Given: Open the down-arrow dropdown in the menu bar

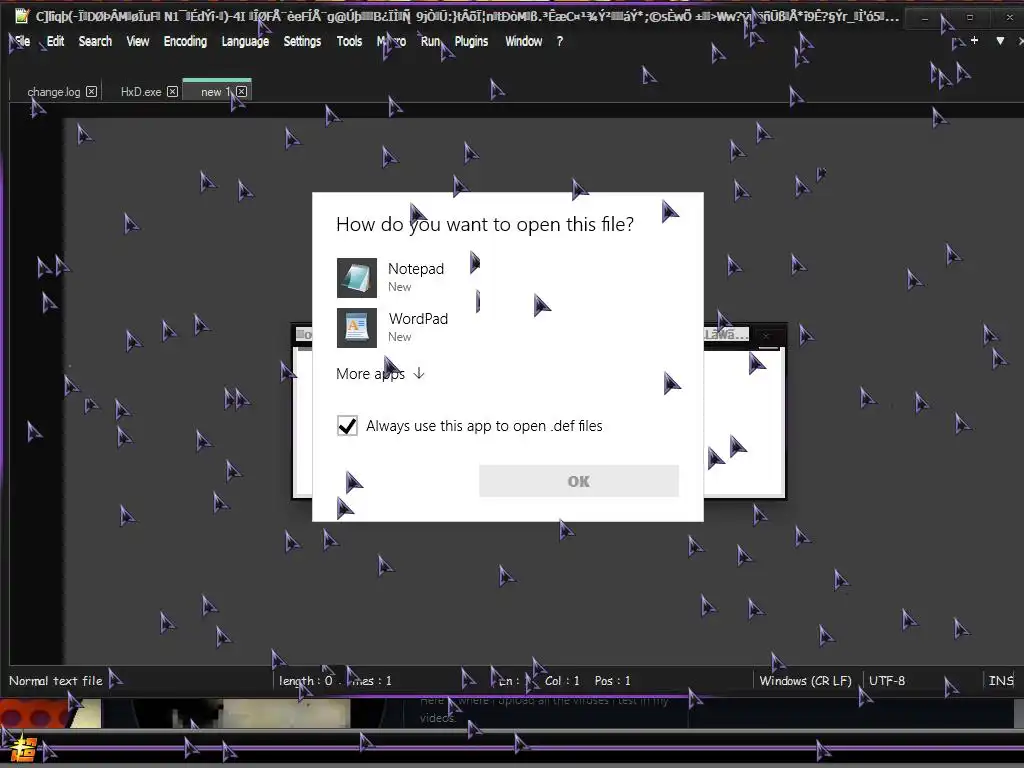Looking at the screenshot, I should coord(1000,40).
